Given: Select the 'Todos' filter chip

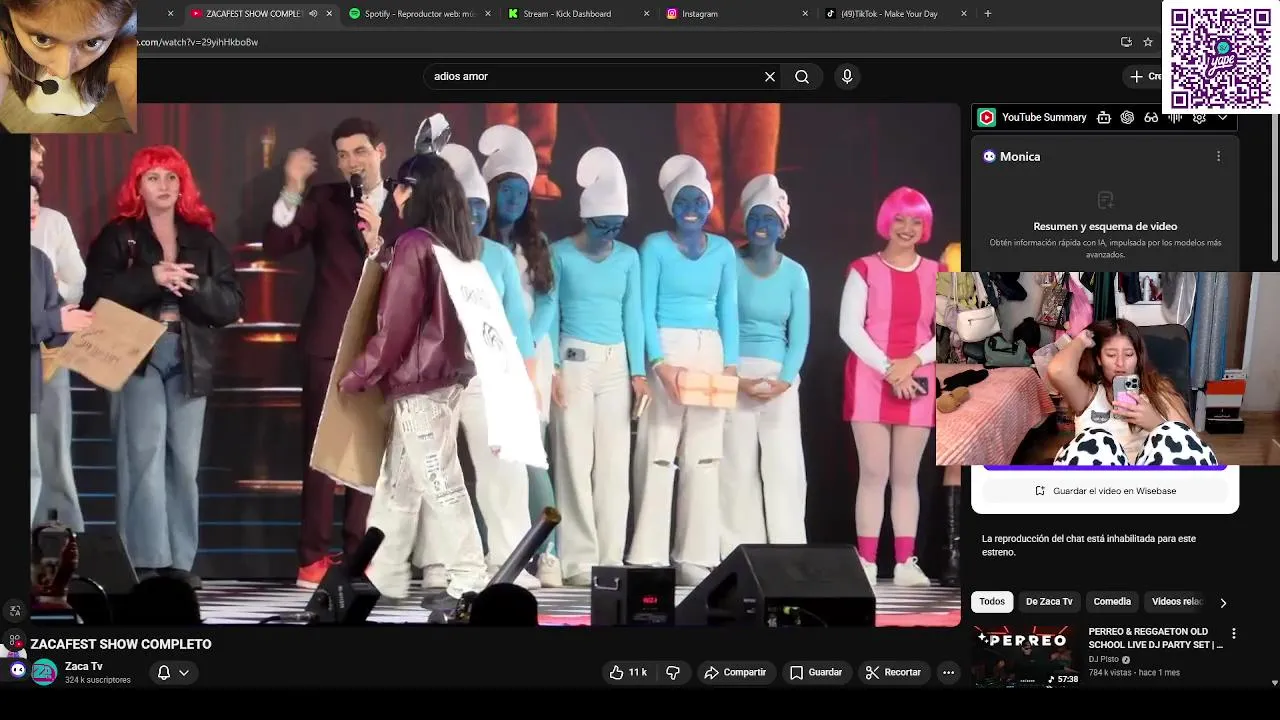Looking at the screenshot, I should coord(992,601).
